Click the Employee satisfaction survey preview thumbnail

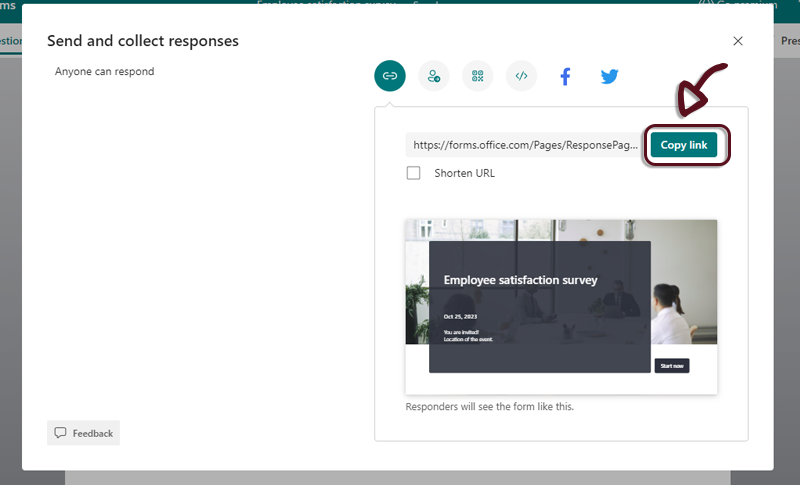click(561, 306)
